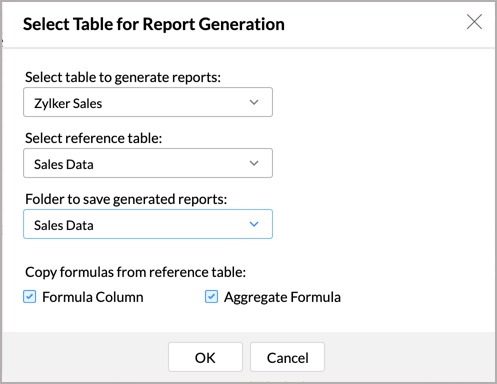497x384 pixels.
Task: Open the reference table dropdown
Action: (148, 163)
